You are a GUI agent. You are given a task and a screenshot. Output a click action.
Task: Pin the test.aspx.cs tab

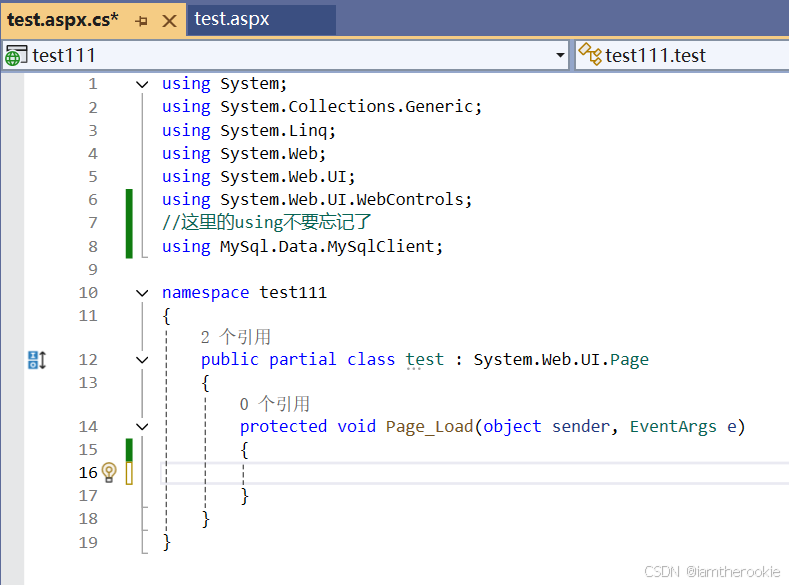coord(141,21)
